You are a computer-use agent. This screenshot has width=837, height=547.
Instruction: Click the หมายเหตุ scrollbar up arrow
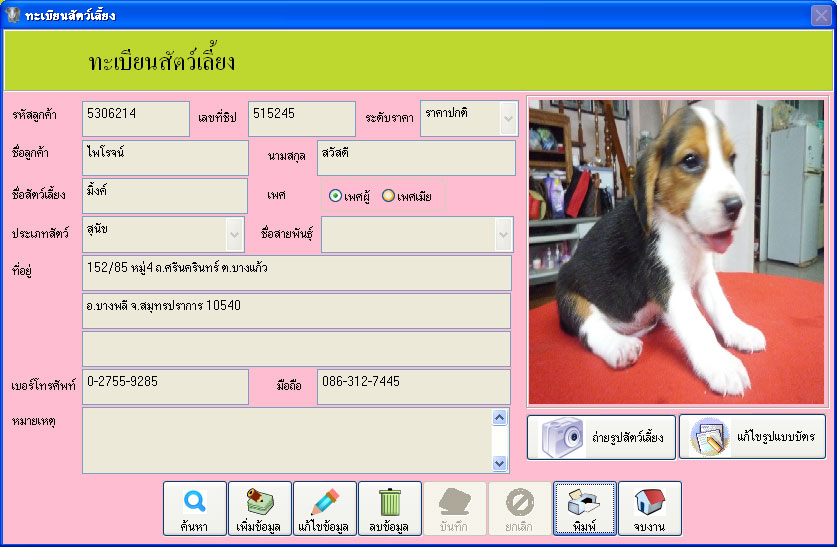click(500, 417)
